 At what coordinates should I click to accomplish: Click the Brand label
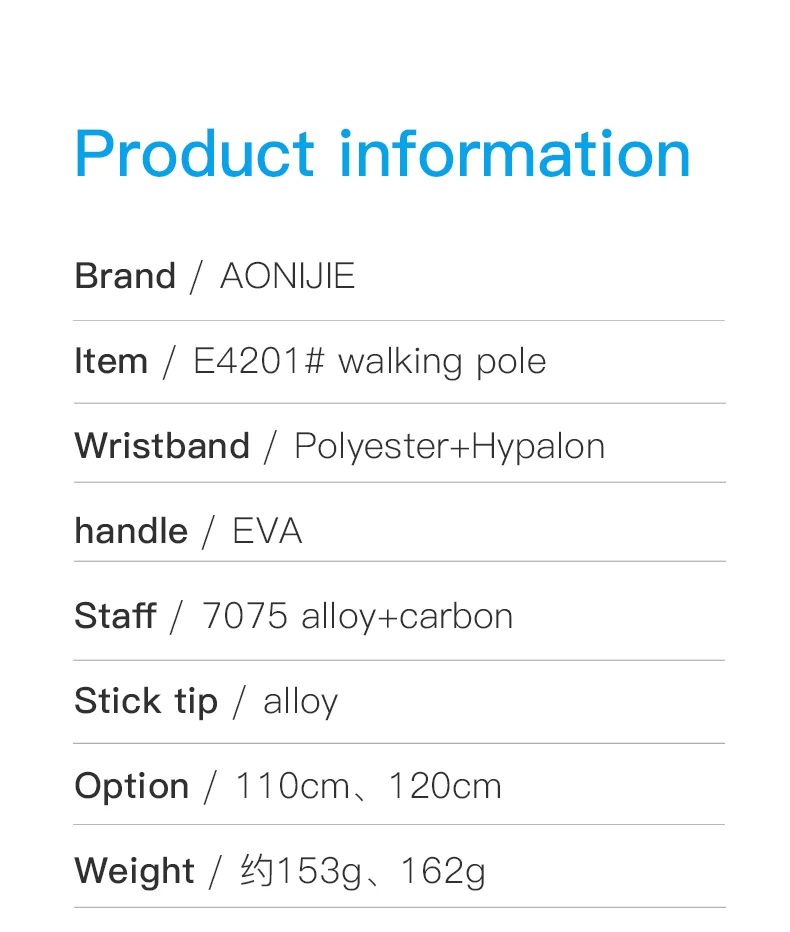(x=125, y=276)
